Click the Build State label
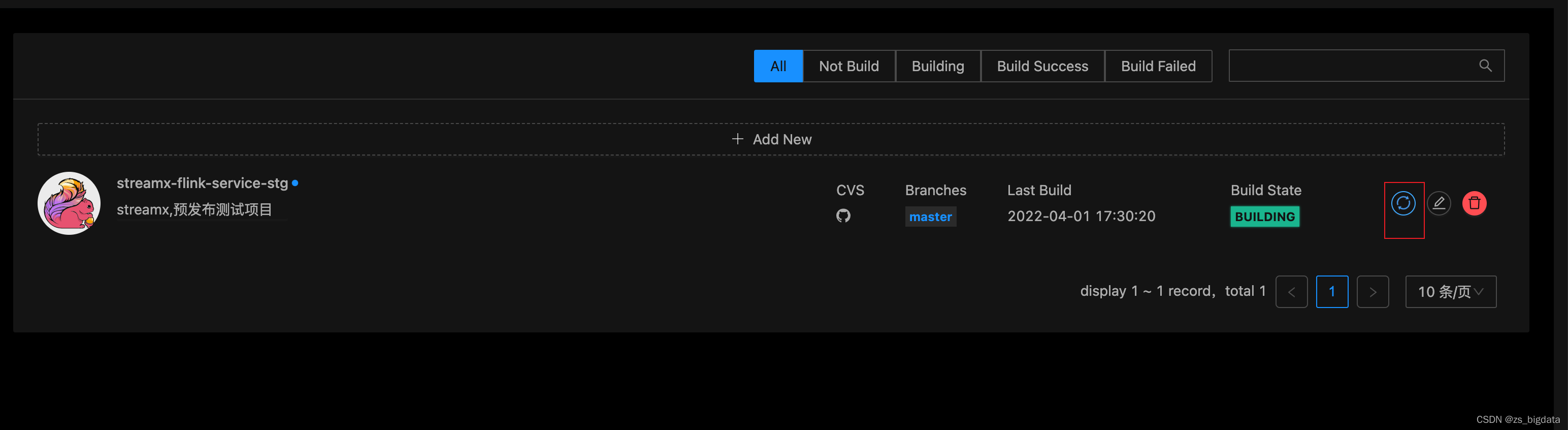Image resolution: width=1568 pixels, height=430 pixels. pos(1265,190)
